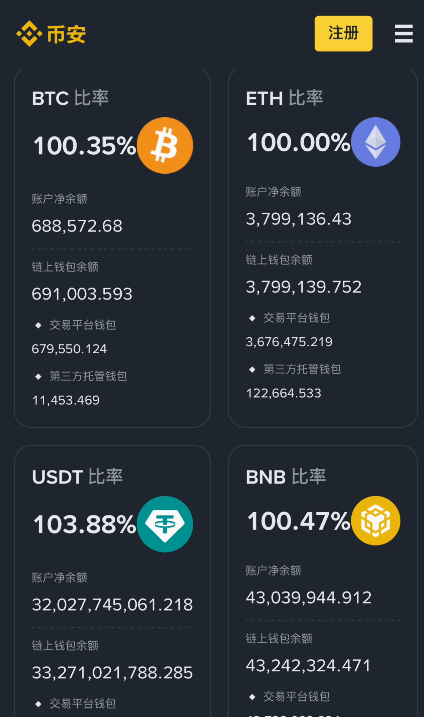
Task: Click the 注册 register button
Action: point(343,33)
